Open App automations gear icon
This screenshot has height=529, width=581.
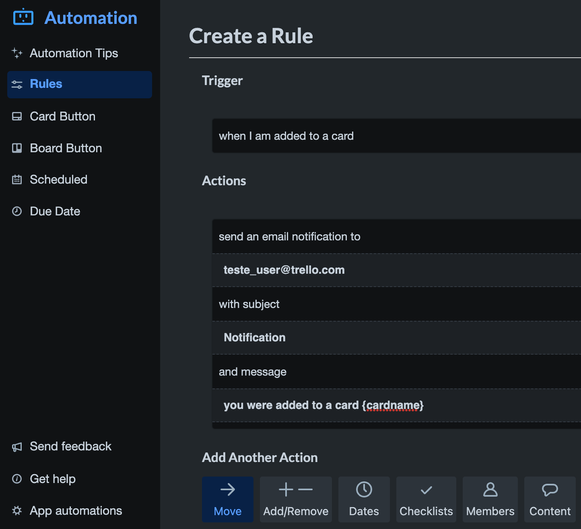pos(17,510)
